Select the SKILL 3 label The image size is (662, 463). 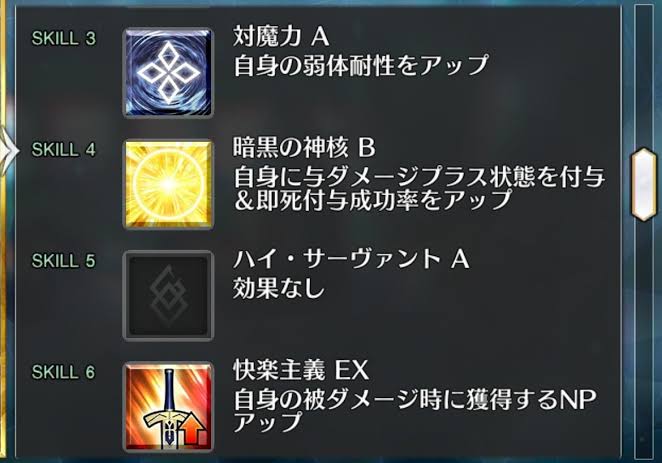pos(64,38)
